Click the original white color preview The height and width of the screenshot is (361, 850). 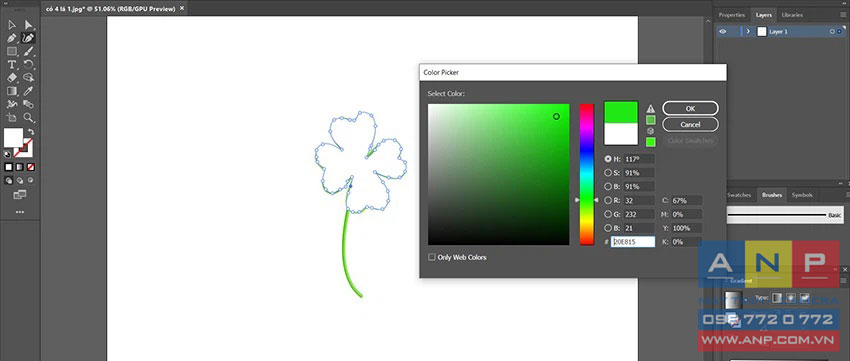[x=621, y=134]
